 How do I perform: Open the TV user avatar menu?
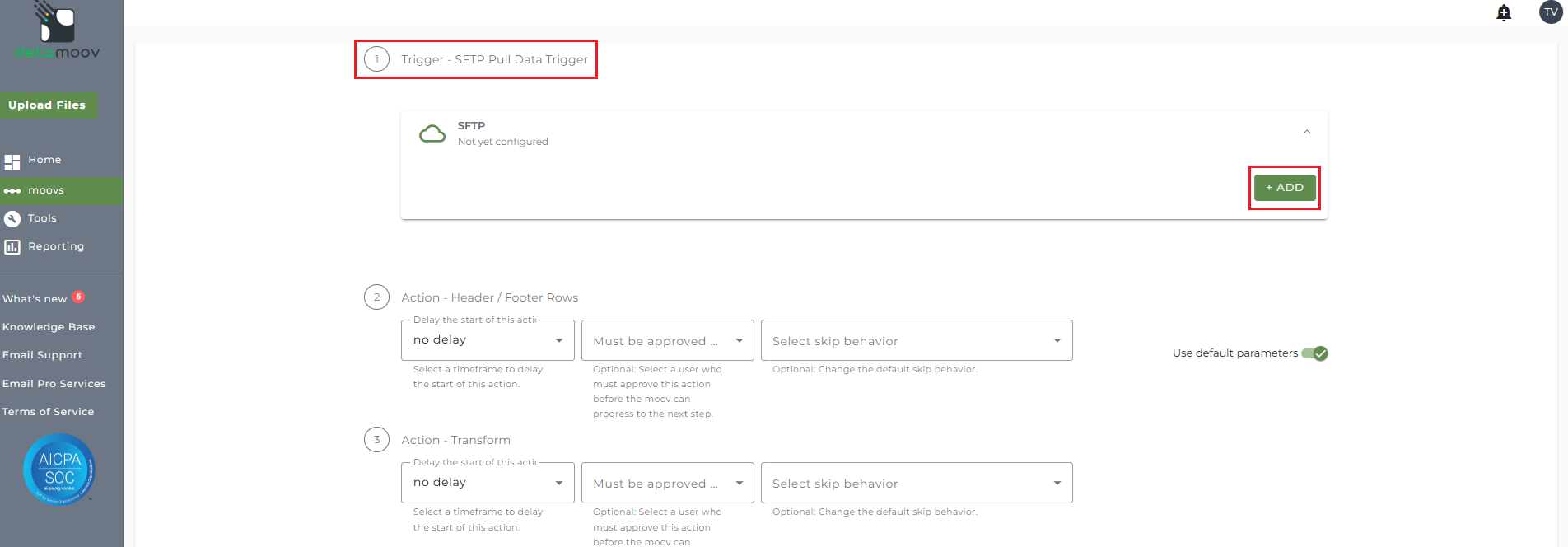(1551, 12)
